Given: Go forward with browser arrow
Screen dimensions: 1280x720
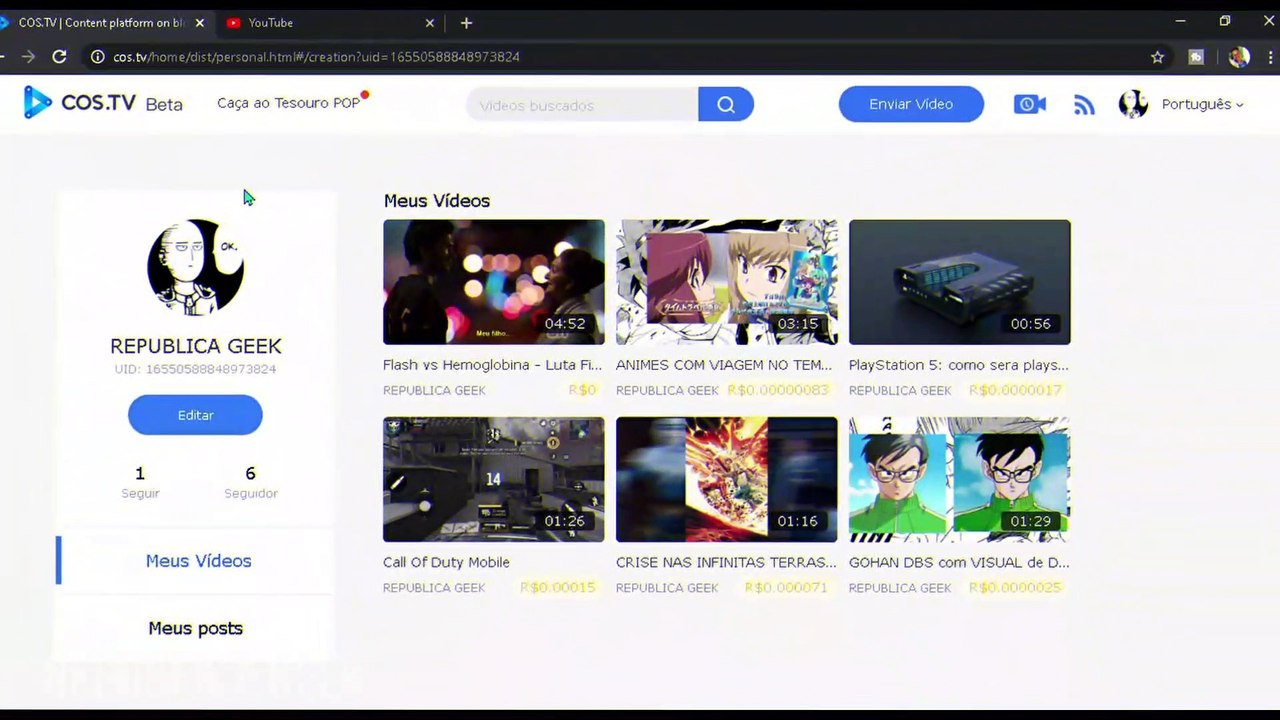Looking at the screenshot, I should point(27,57).
